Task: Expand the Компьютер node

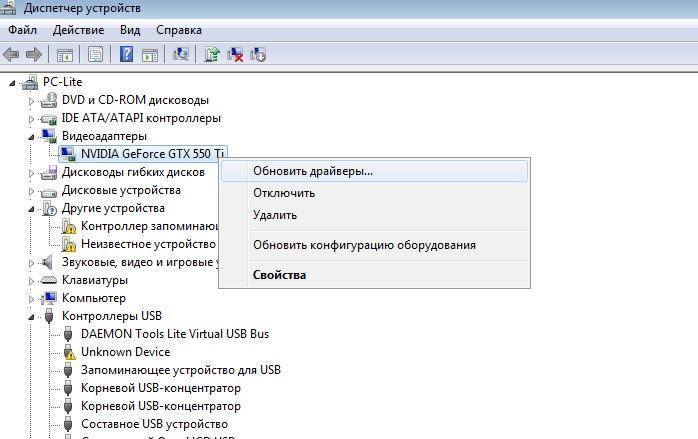Action: click(x=31, y=299)
